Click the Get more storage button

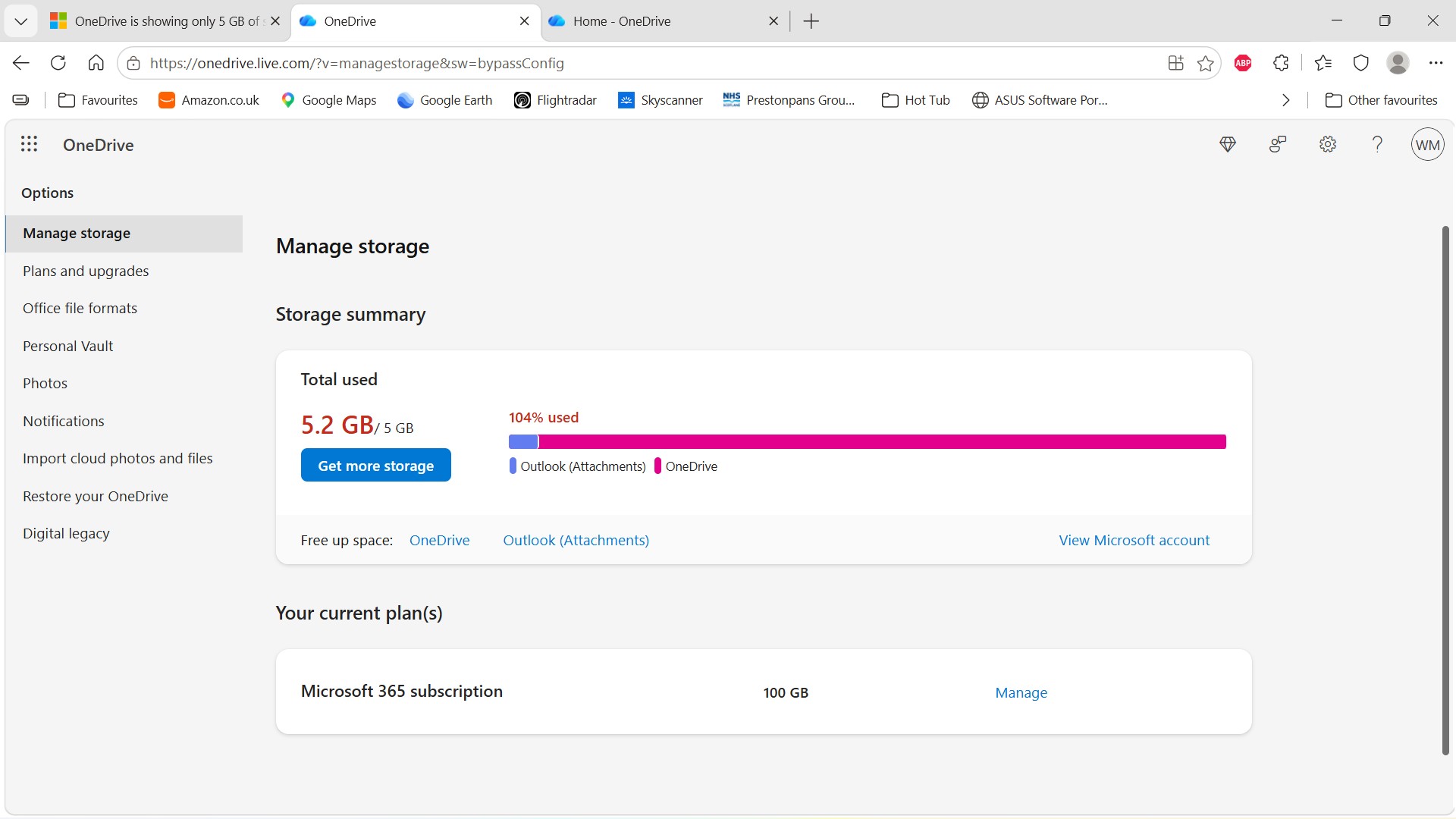pos(376,465)
